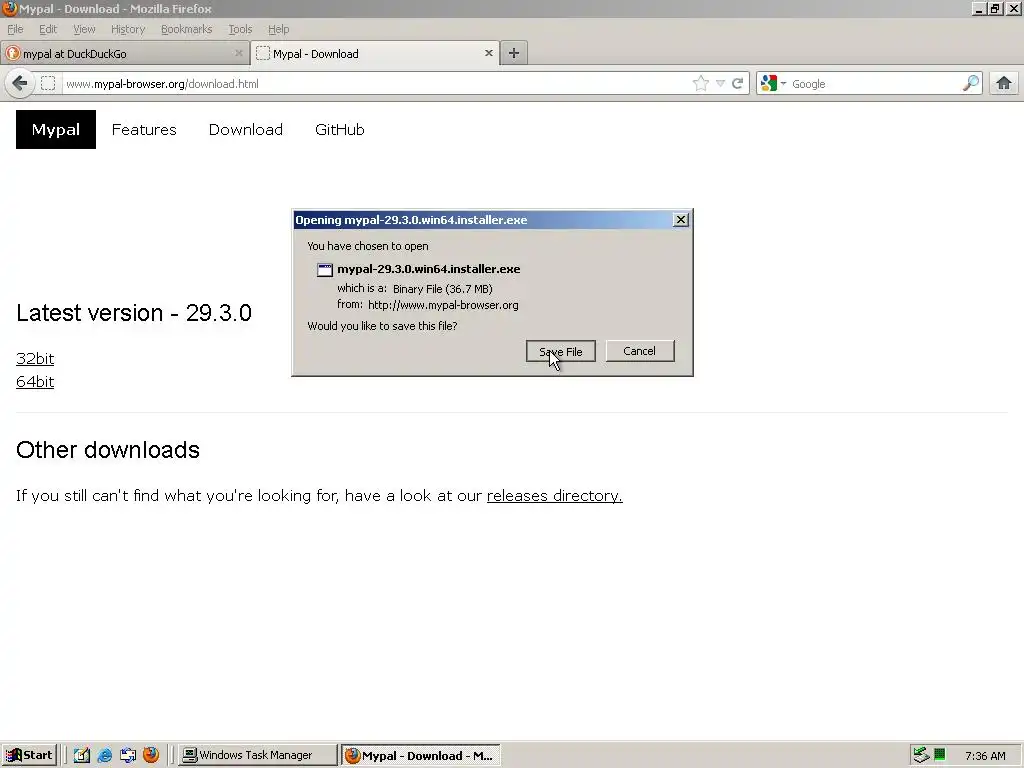Click the network tray icon
Screen dimensions: 1024x768
point(921,755)
